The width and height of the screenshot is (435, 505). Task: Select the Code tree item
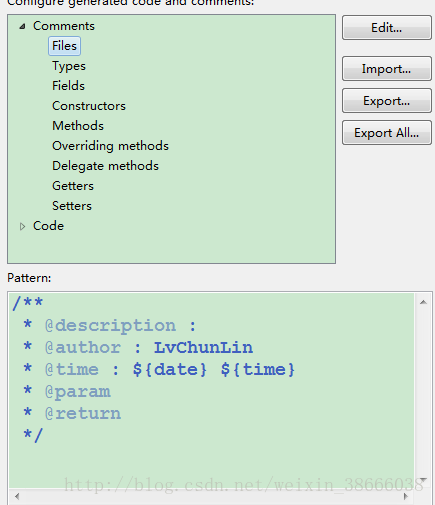point(48,226)
